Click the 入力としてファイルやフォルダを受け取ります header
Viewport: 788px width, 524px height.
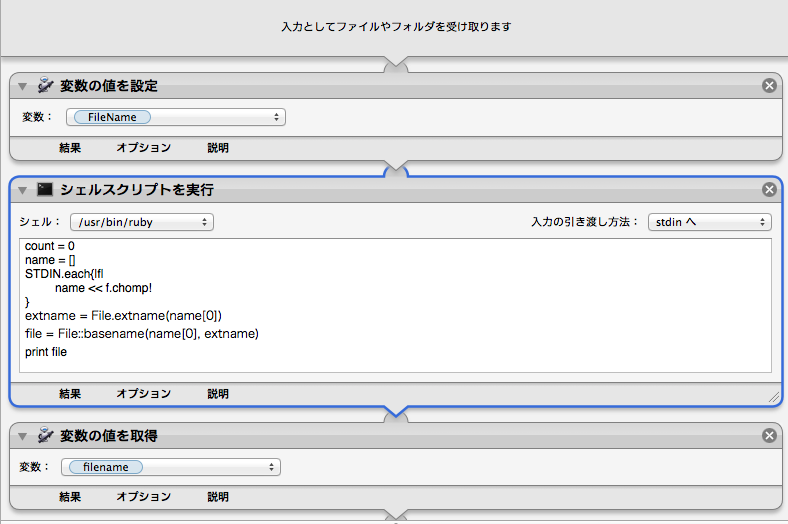tap(396, 27)
